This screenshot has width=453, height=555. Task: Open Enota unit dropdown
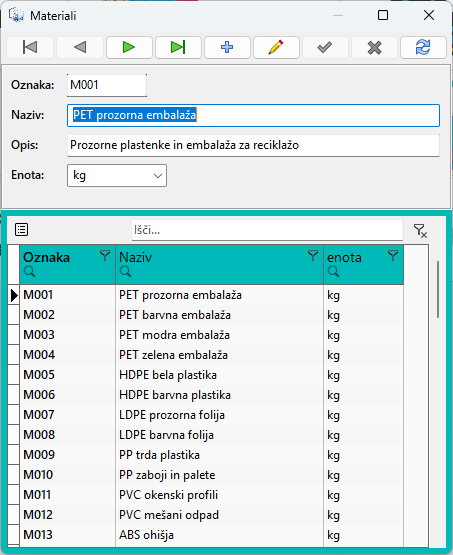coord(117,175)
